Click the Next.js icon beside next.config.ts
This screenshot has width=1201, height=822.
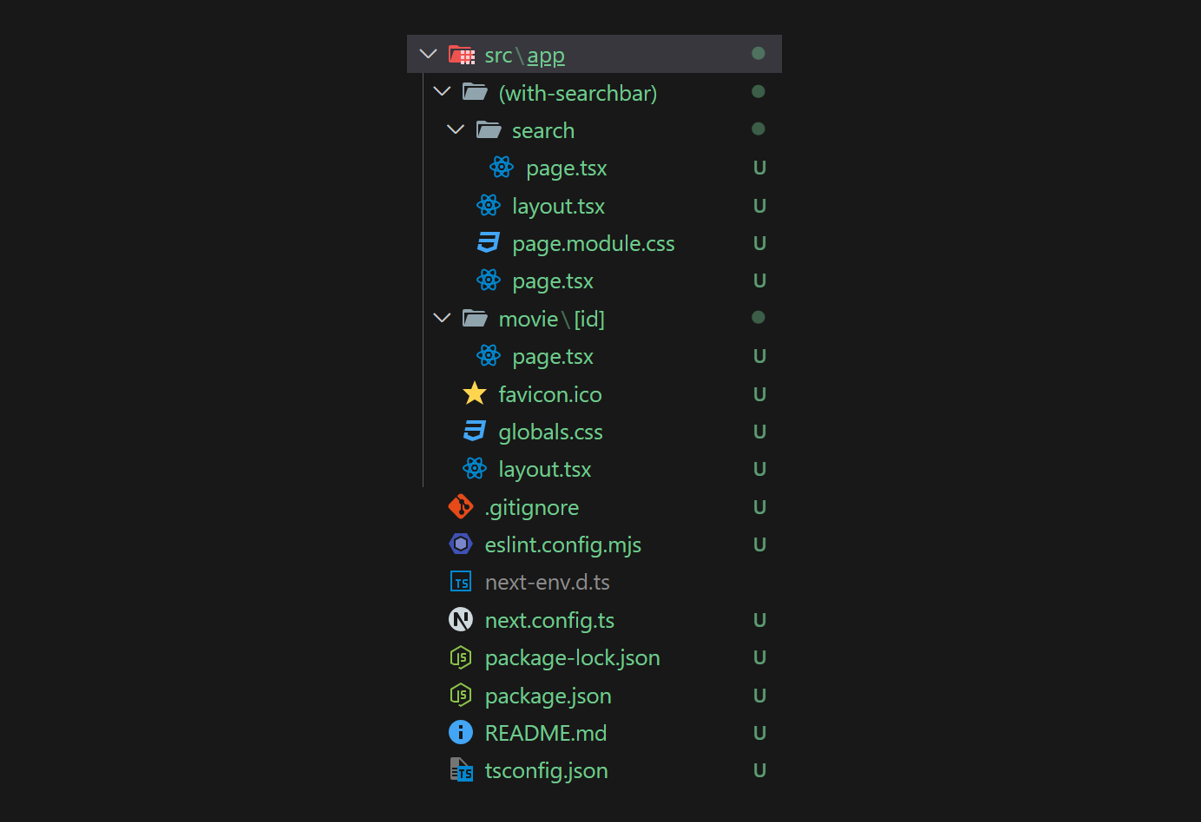[460, 620]
